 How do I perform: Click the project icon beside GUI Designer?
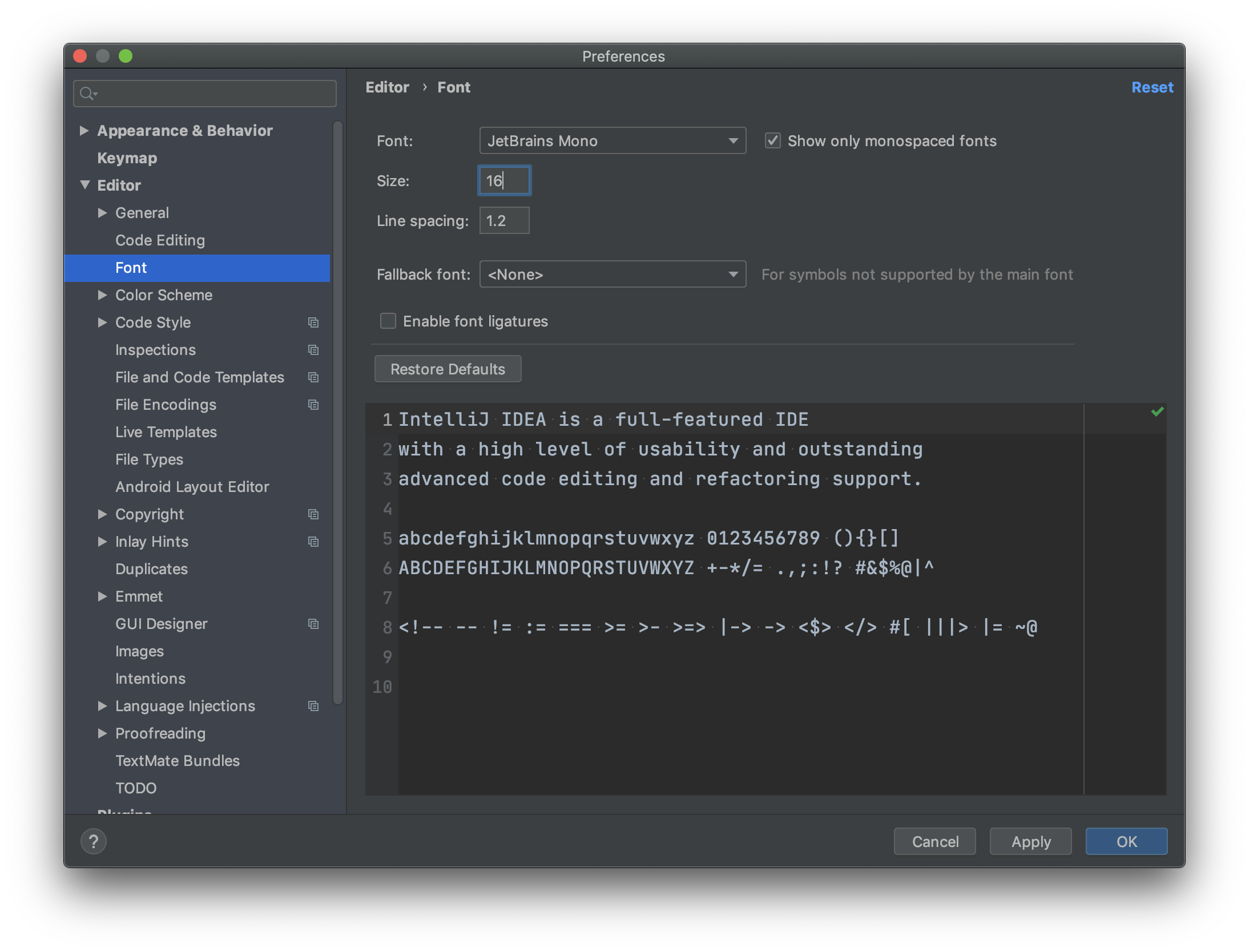click(313, 624)
